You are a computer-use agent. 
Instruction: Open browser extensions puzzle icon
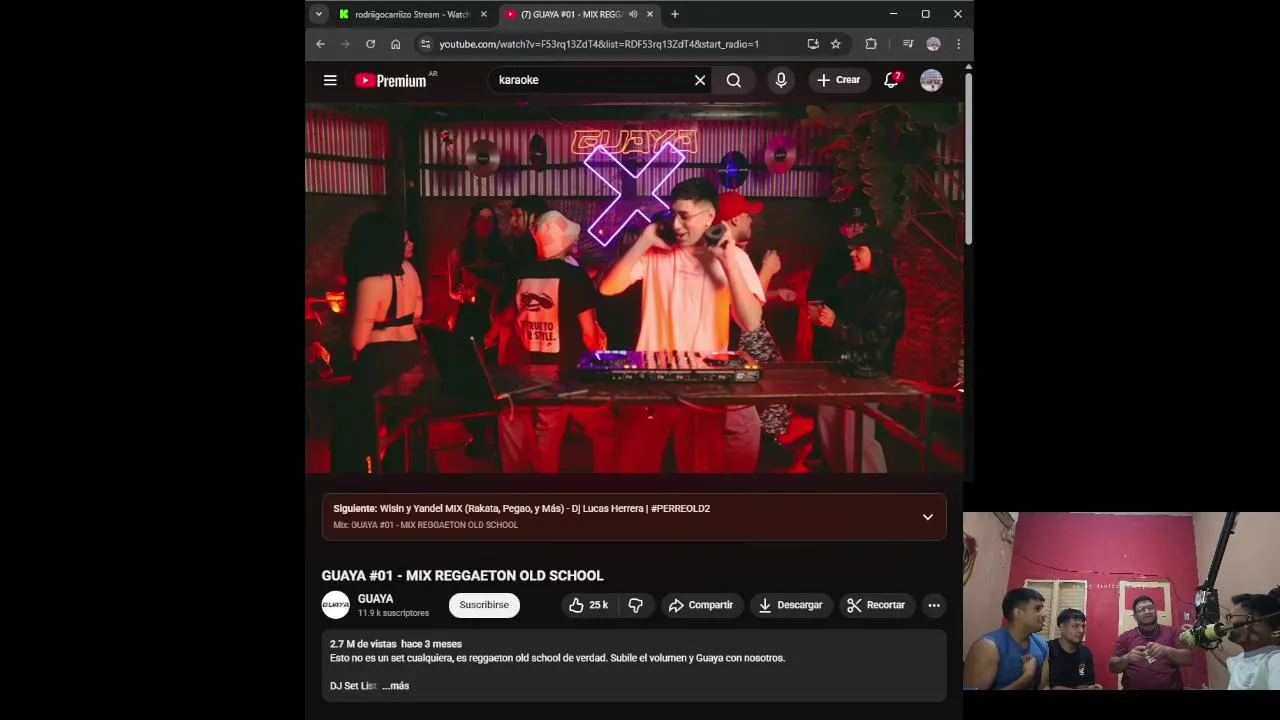871,44
